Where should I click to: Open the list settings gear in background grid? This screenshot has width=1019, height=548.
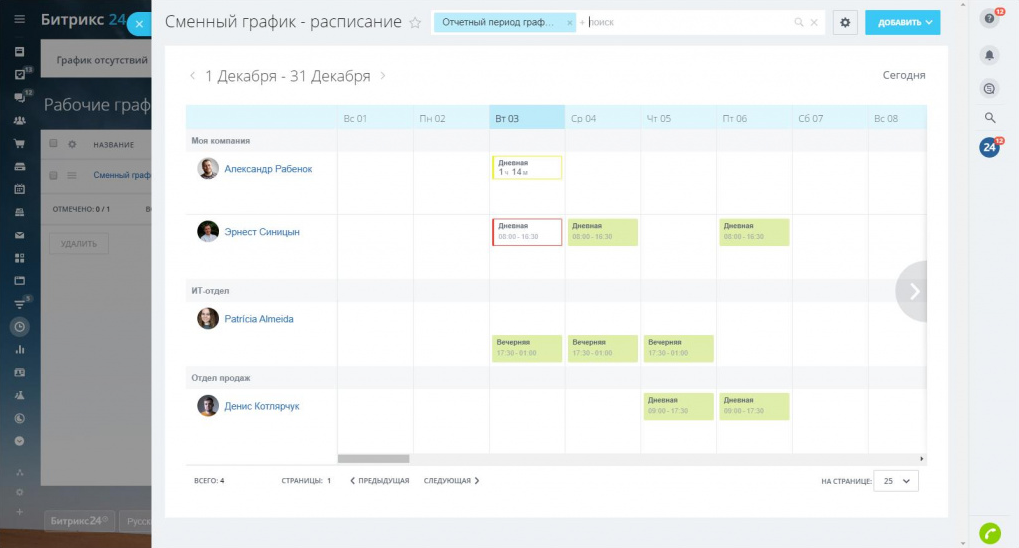tap(72, 144)
